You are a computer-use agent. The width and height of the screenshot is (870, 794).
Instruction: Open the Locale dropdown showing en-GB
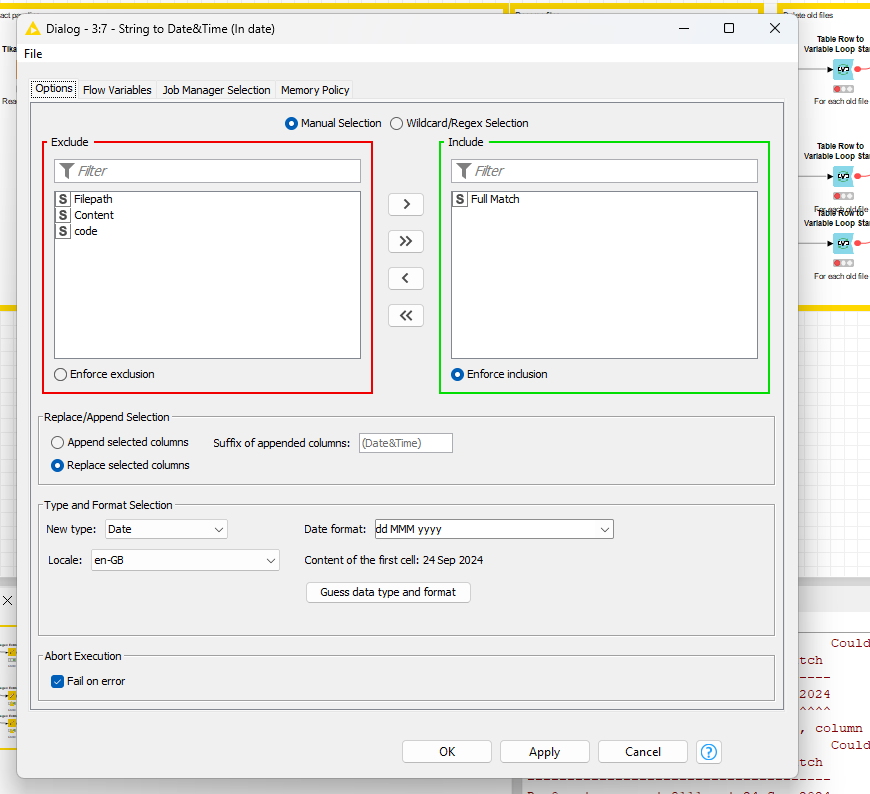point(184,561)
